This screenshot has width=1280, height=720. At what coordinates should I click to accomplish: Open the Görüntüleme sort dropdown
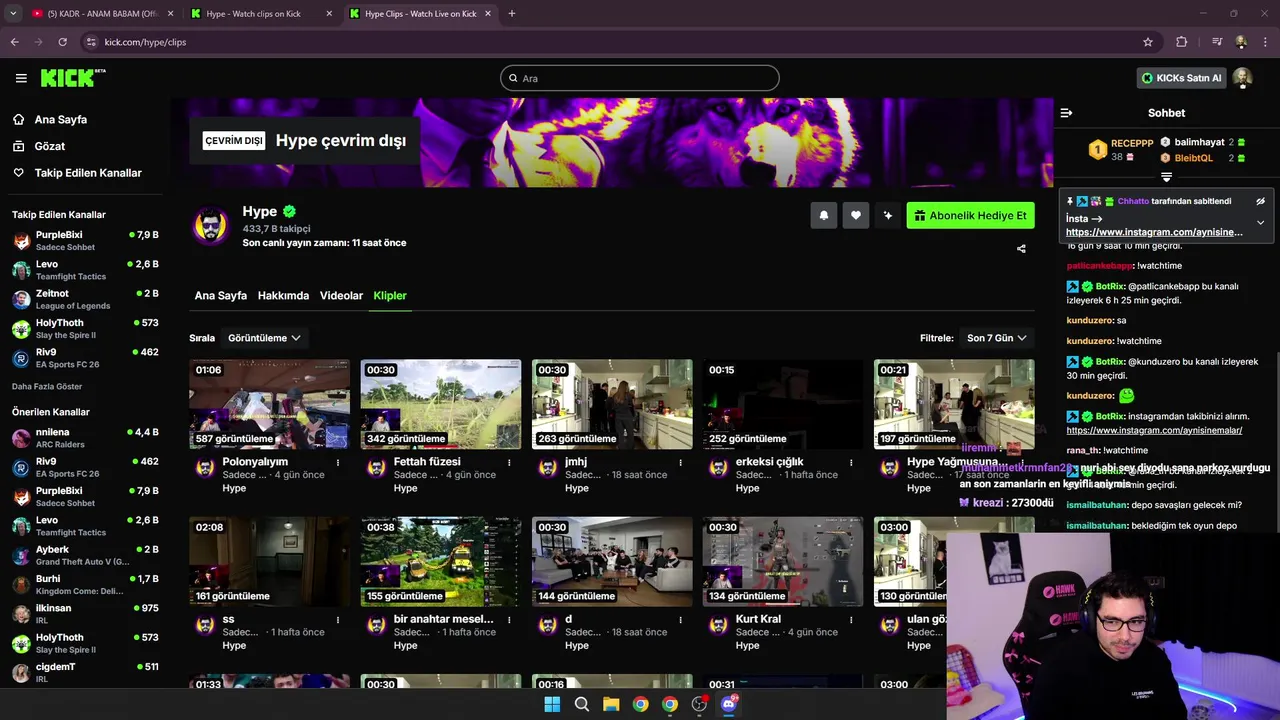(264, 338)
